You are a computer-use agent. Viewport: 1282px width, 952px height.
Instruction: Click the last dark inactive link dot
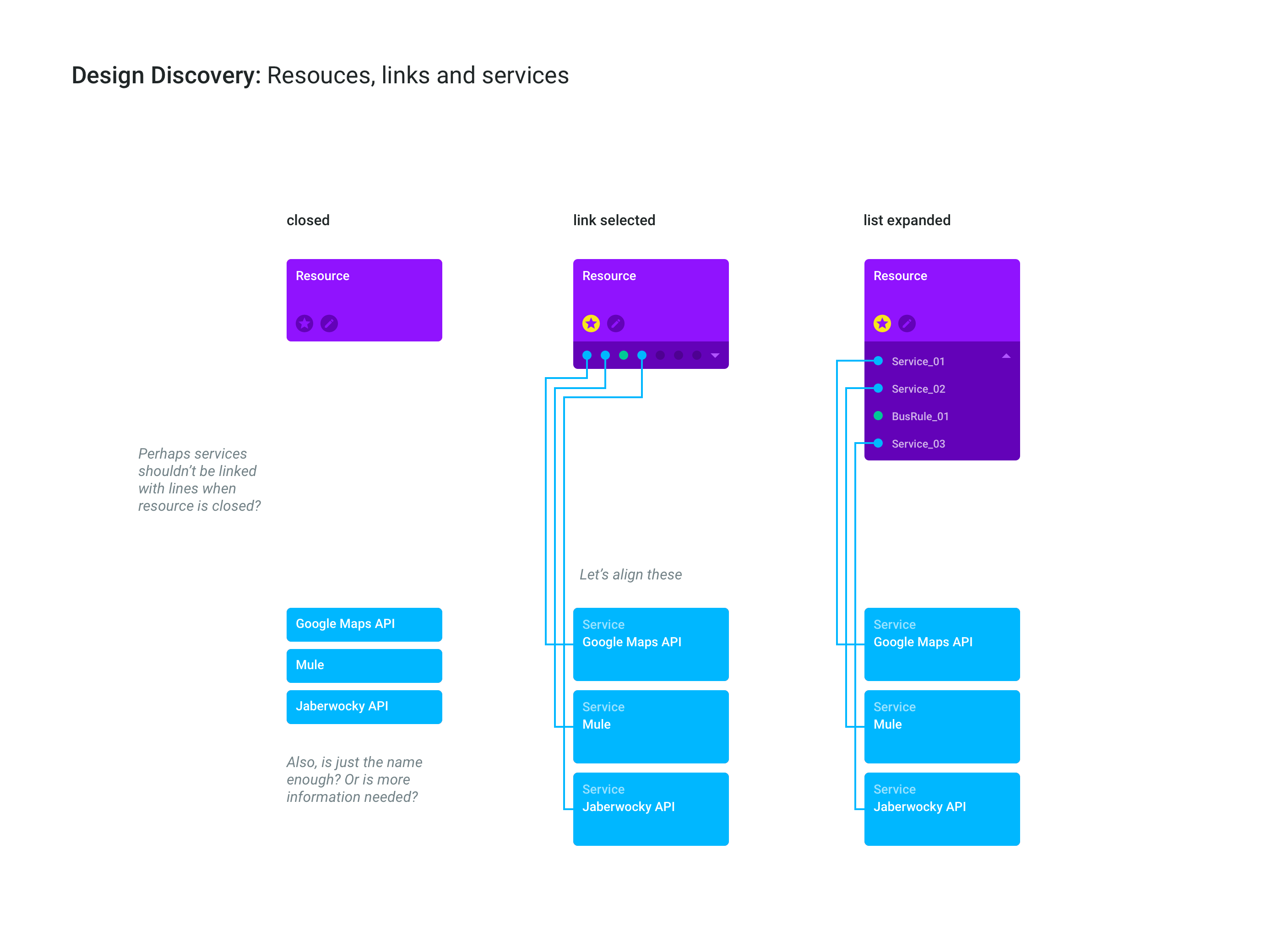pyautogui.click(x=696, y=355)
